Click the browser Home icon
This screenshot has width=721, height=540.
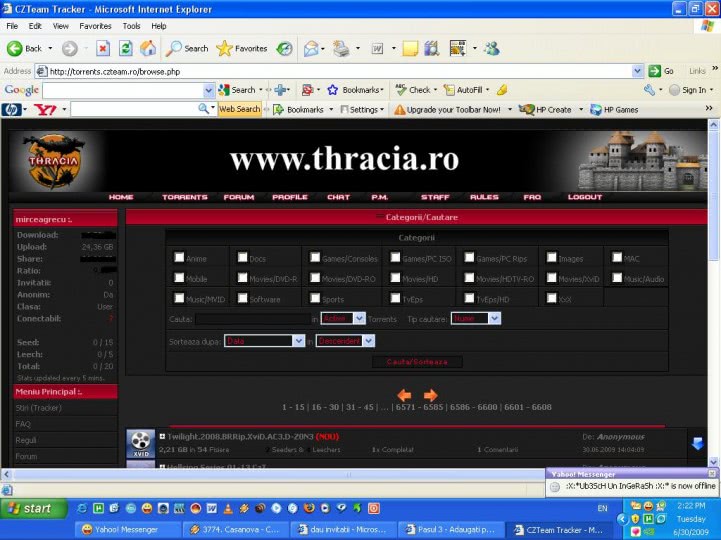[148, 48]
